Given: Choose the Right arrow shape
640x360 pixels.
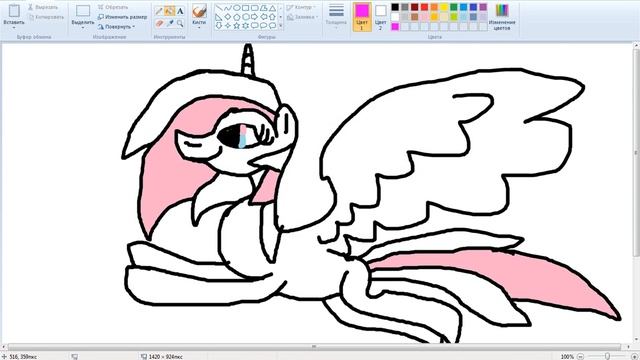Looking at the screenshot, I should 255,17.
